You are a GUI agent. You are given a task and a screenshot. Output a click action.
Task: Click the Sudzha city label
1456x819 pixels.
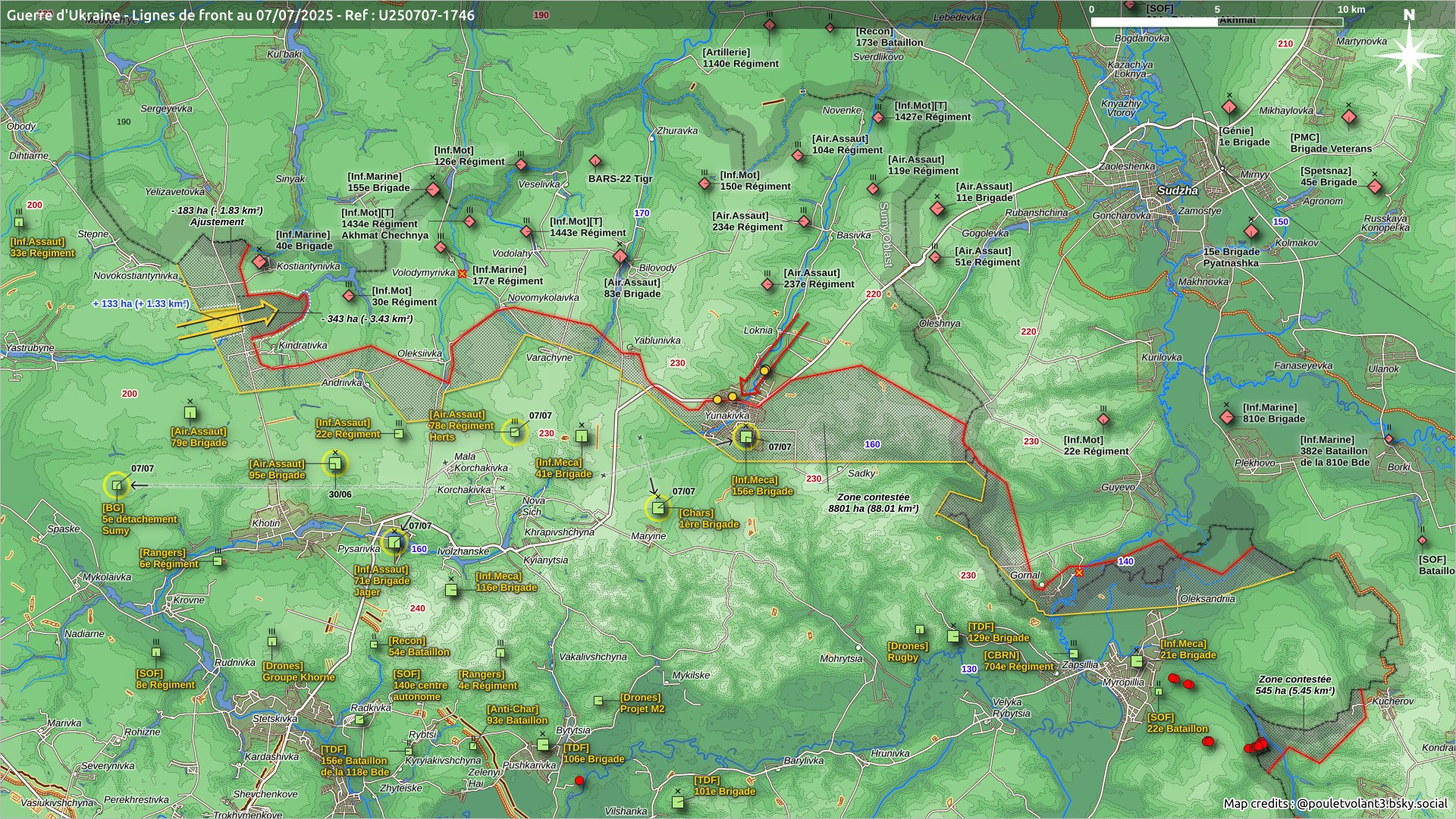pyautogui.click(x=1178, y=190)
